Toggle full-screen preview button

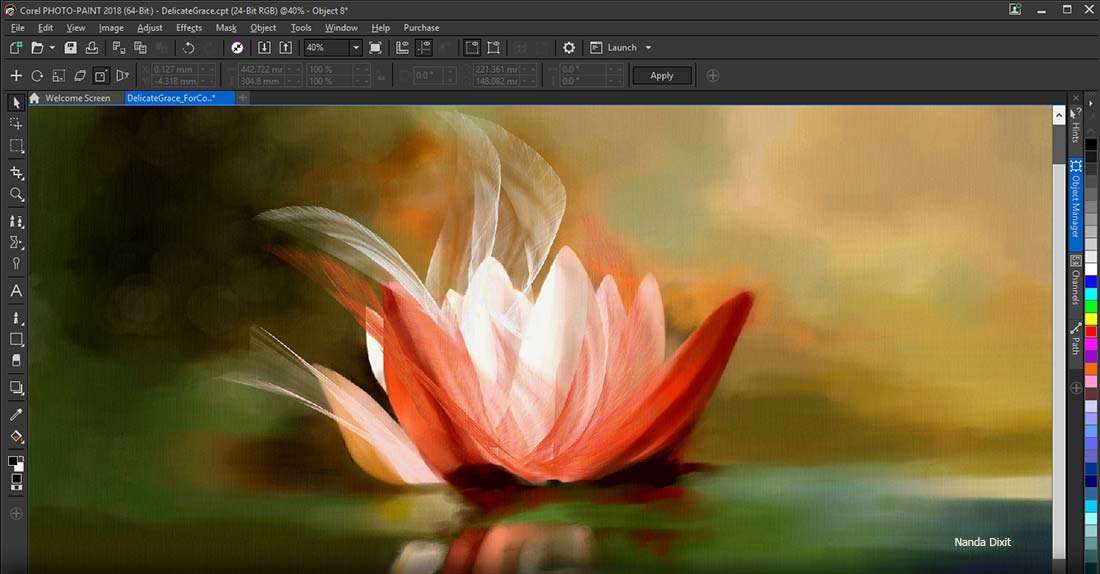coord(375,48)
